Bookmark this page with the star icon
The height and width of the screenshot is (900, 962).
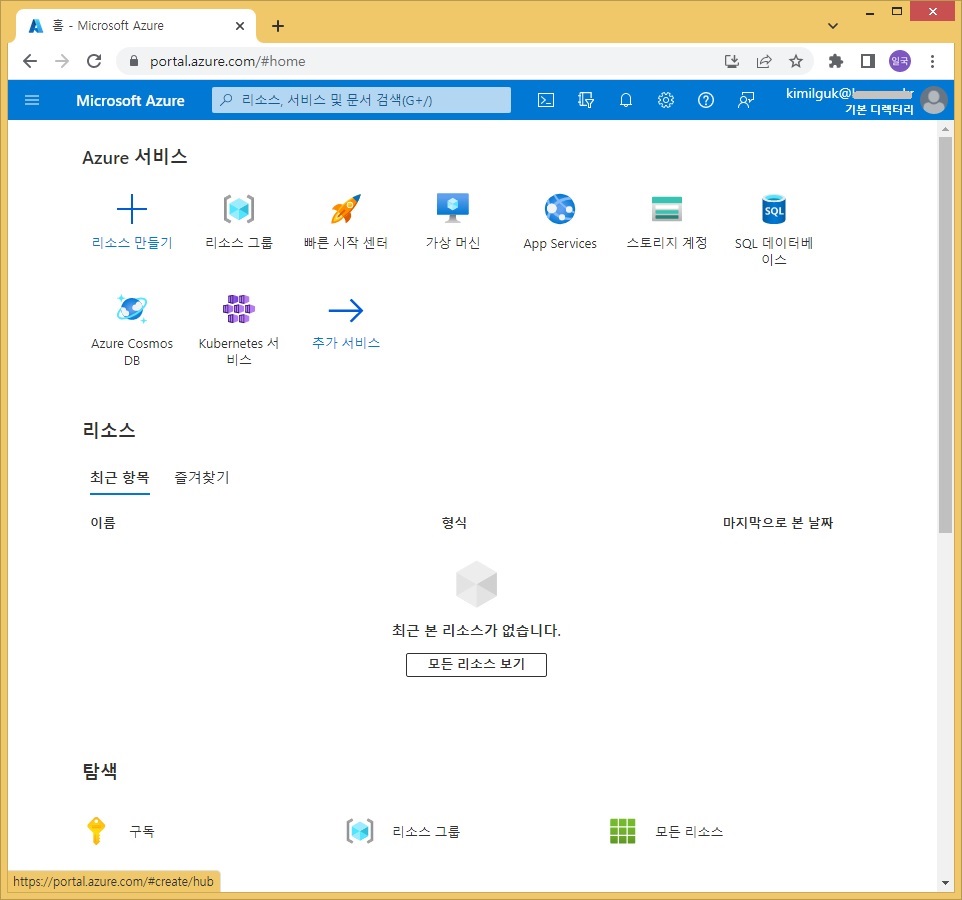click(x=796, y=61)
